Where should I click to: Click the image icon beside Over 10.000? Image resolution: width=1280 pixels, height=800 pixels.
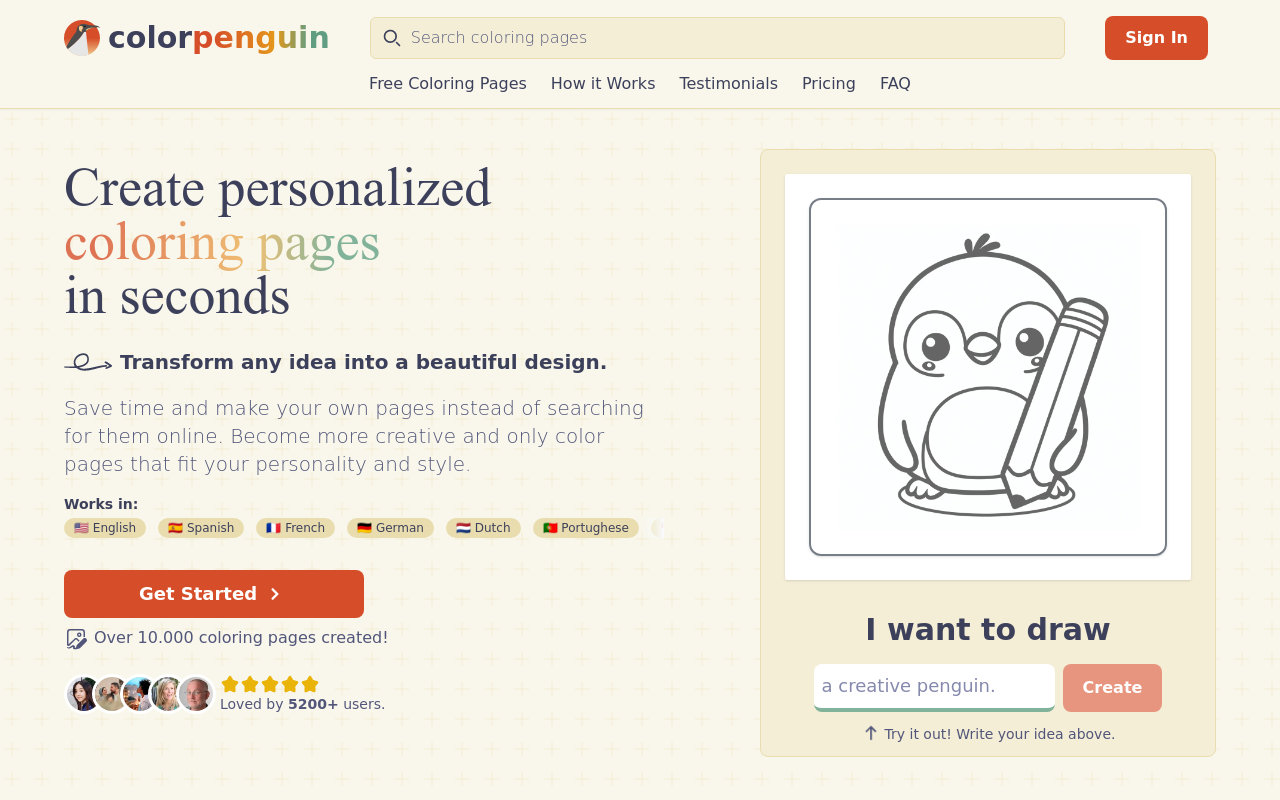76,638
